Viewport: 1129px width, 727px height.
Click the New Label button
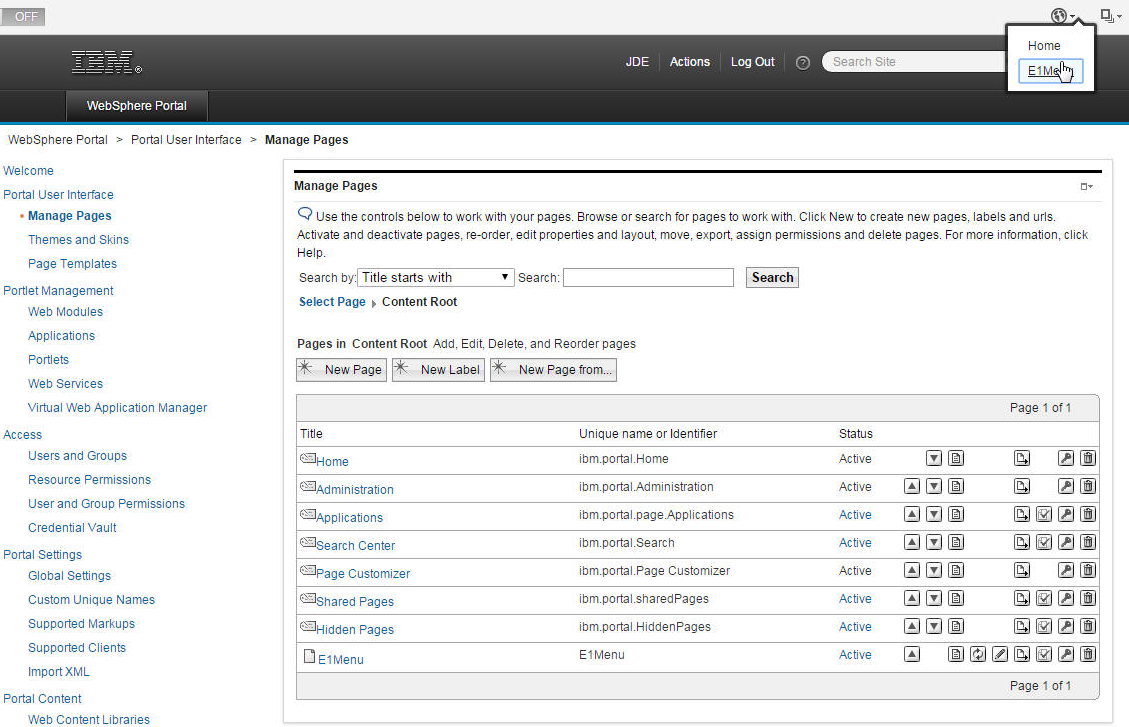(438, 370)
